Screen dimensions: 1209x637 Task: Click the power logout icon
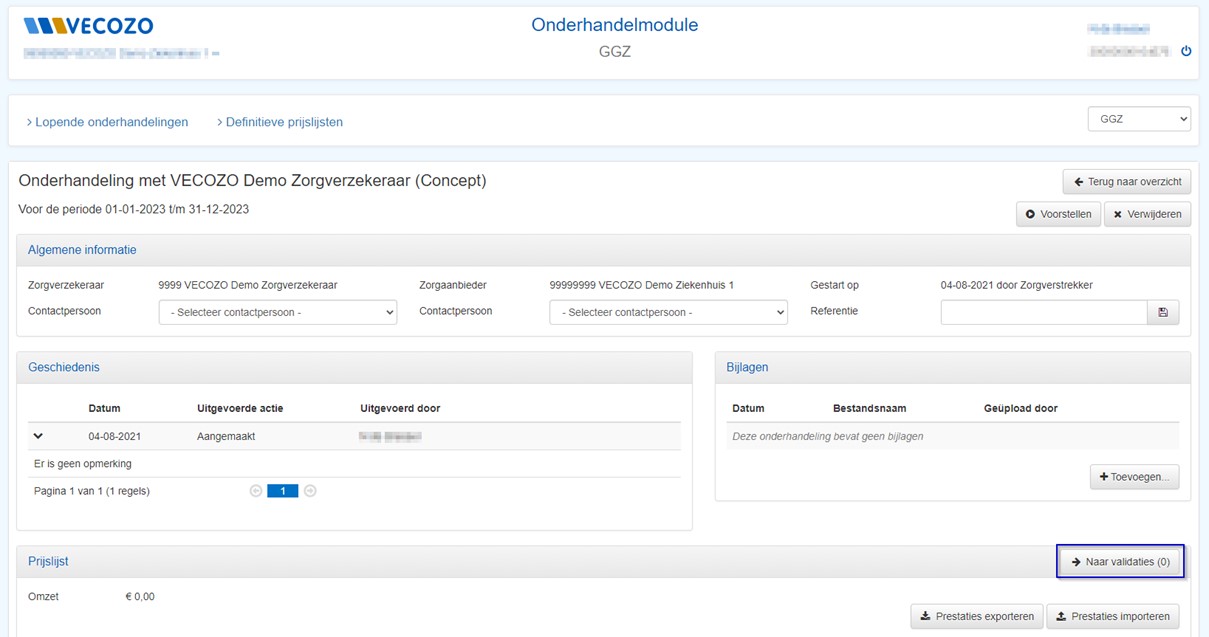pos(1186,51)
